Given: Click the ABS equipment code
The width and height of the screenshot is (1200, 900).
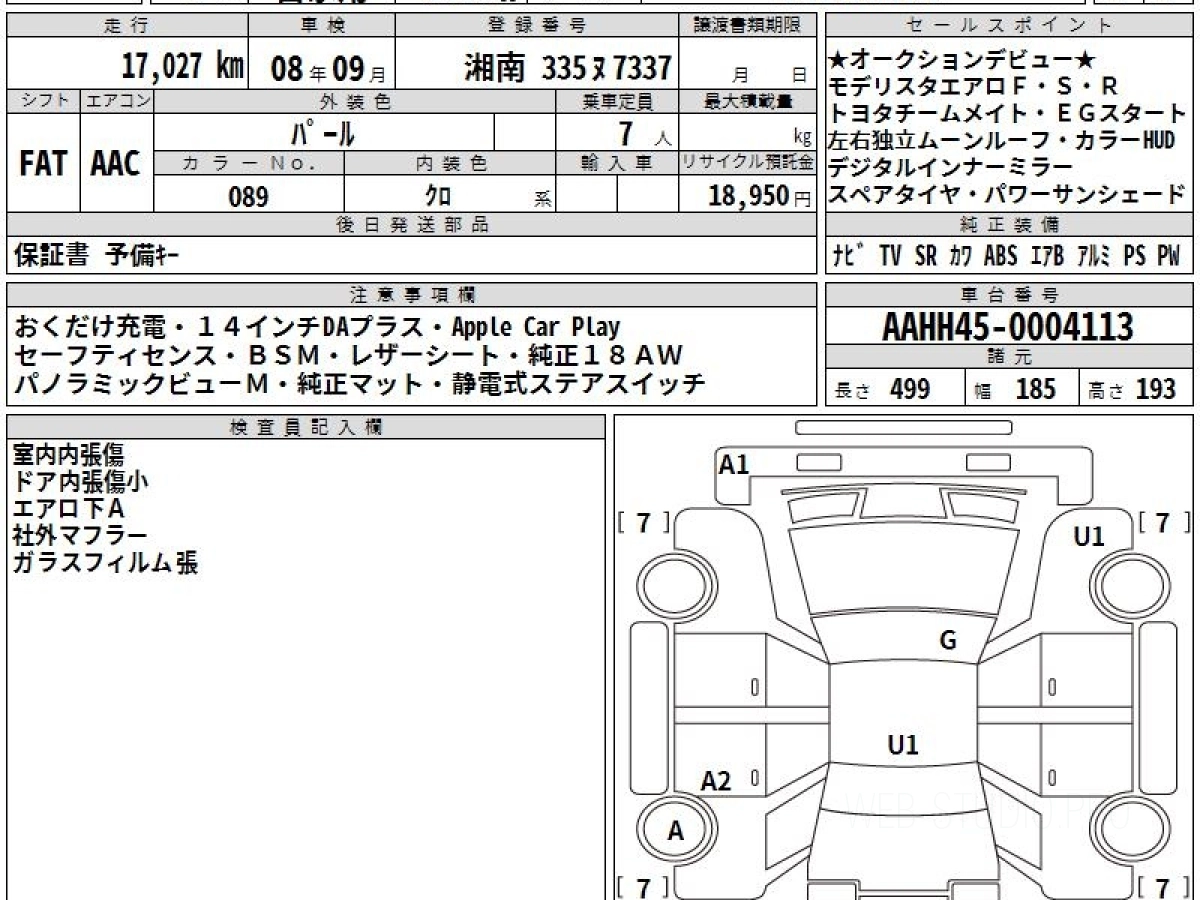Looking at the screenshot, I should 1000,256.
